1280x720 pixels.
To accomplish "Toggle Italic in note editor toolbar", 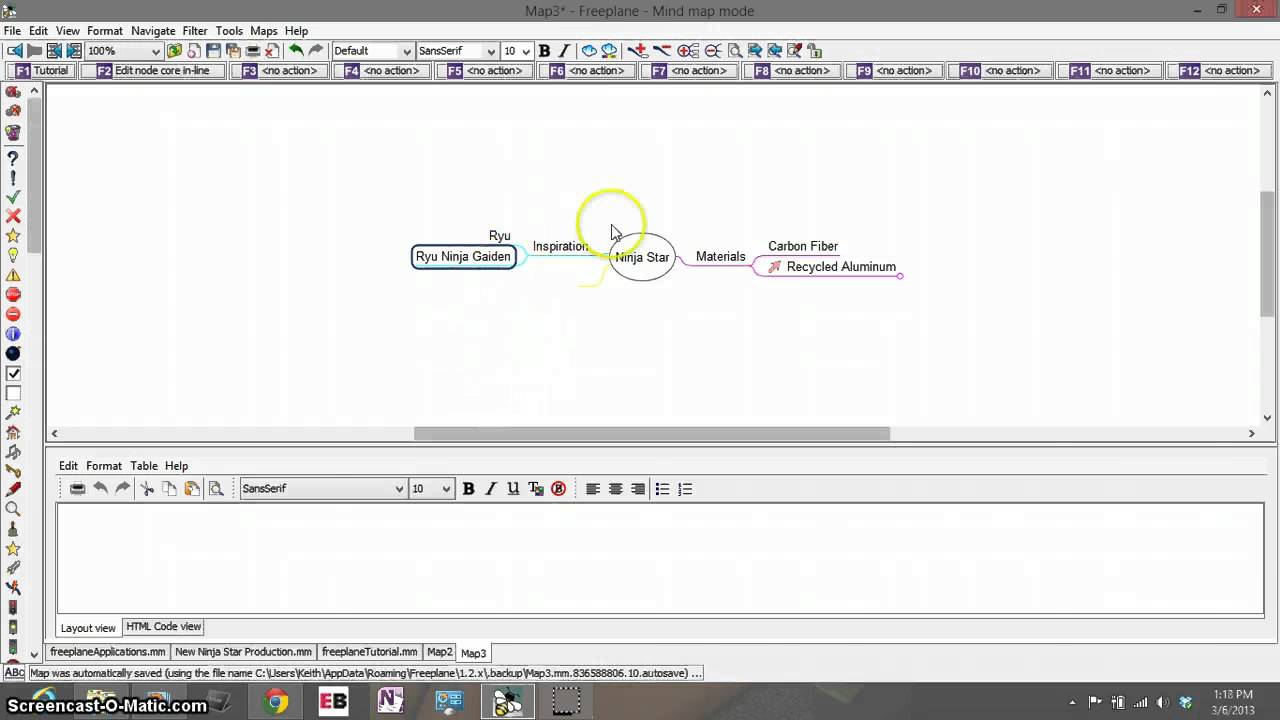I will [x=491, y=489].
